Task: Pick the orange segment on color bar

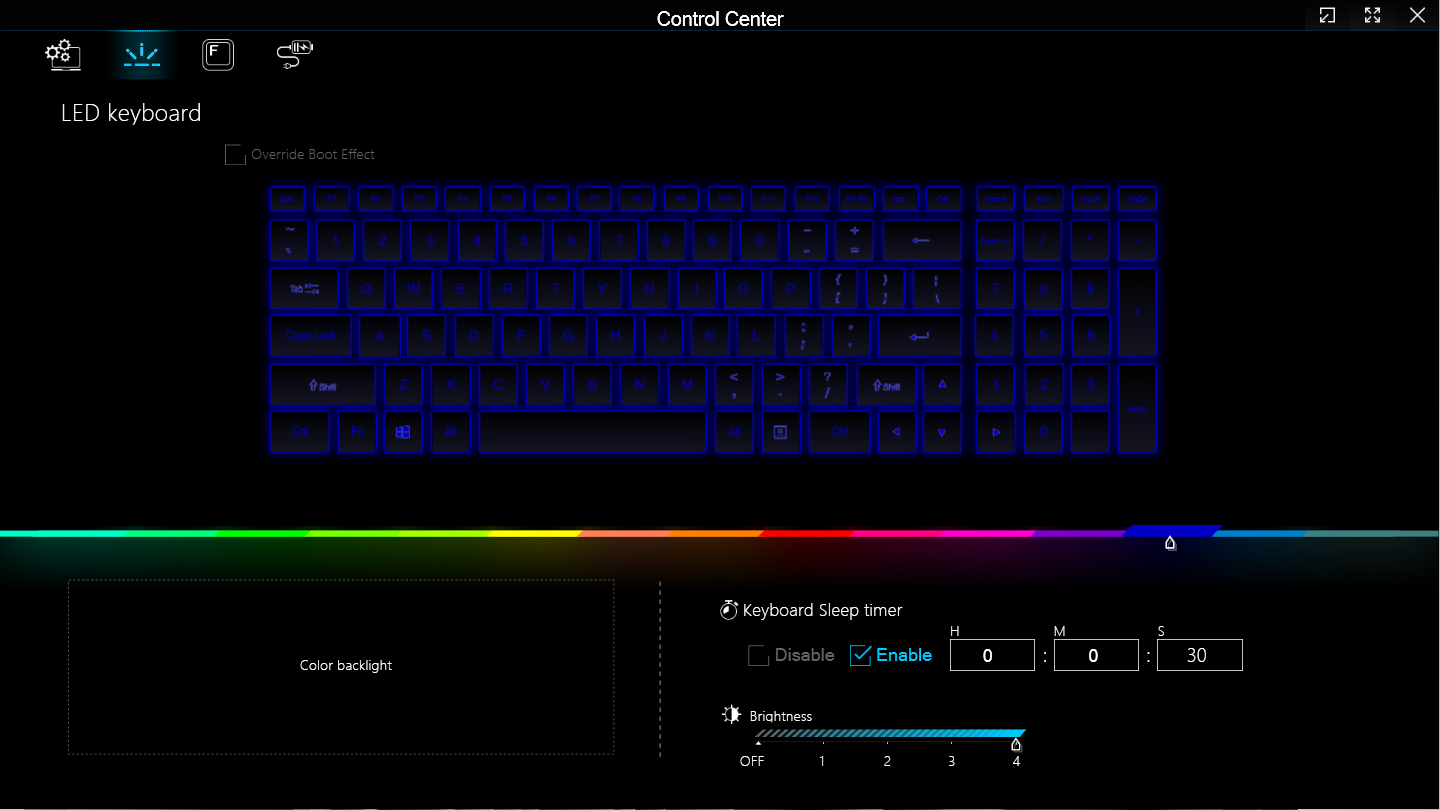Action: (x=715, y=533)
